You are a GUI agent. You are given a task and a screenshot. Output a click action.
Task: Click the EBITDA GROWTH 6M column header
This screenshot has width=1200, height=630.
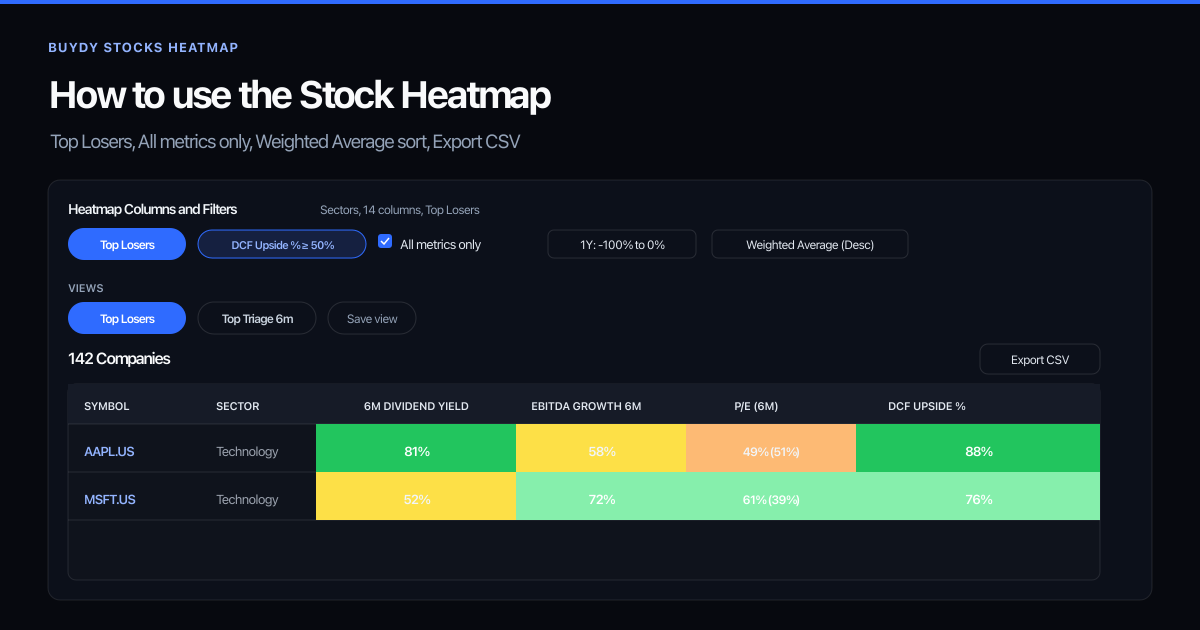586,406
